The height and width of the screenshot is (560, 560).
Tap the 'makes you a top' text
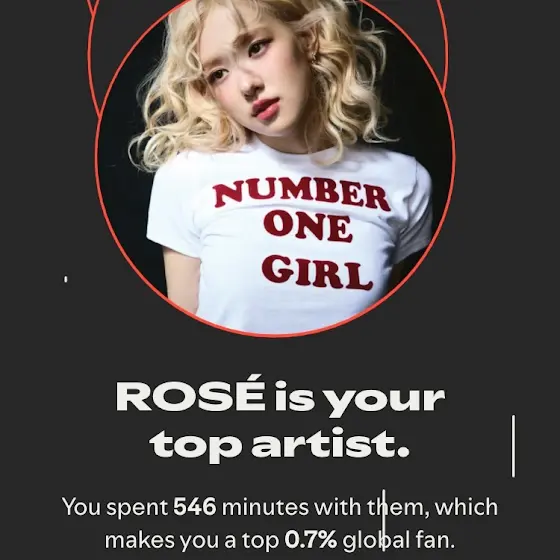[x=192, y=541]
